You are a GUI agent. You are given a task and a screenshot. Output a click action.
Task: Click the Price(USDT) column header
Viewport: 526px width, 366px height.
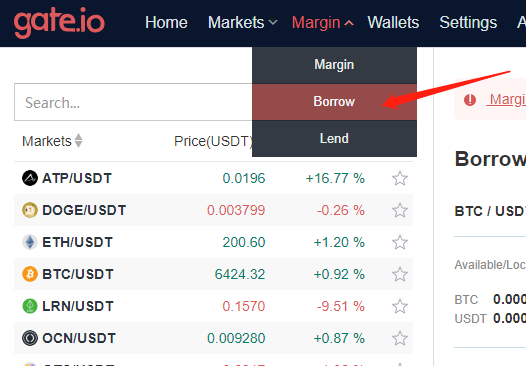213,141
